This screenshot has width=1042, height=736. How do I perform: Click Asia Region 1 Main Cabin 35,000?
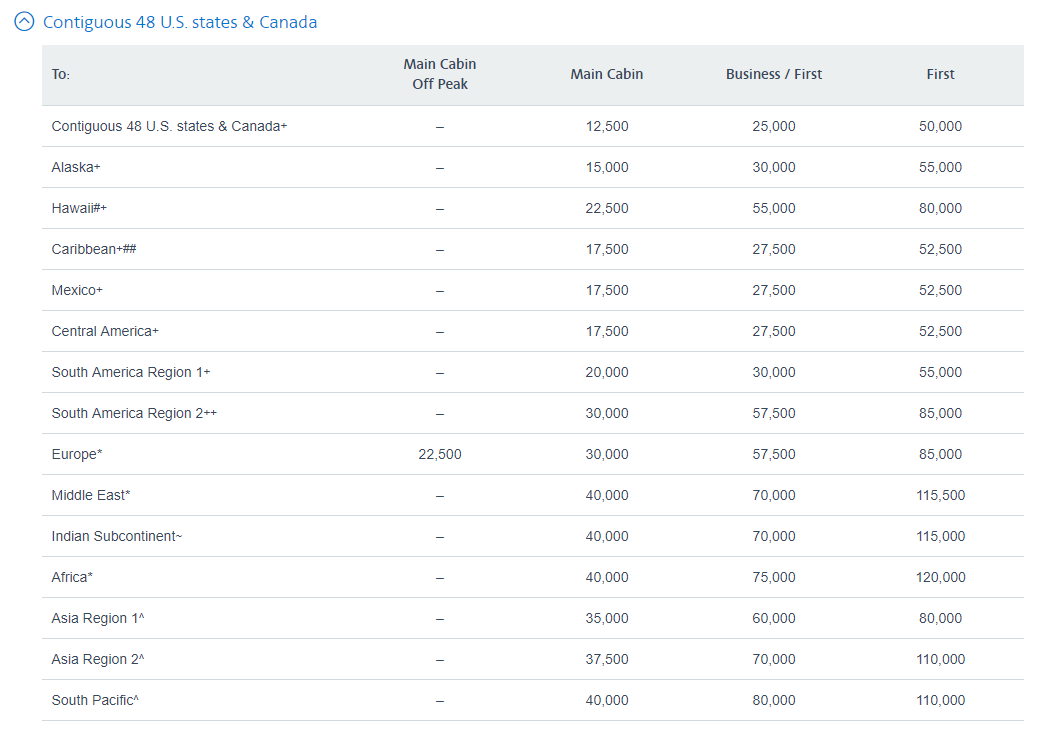click(607, 618)
